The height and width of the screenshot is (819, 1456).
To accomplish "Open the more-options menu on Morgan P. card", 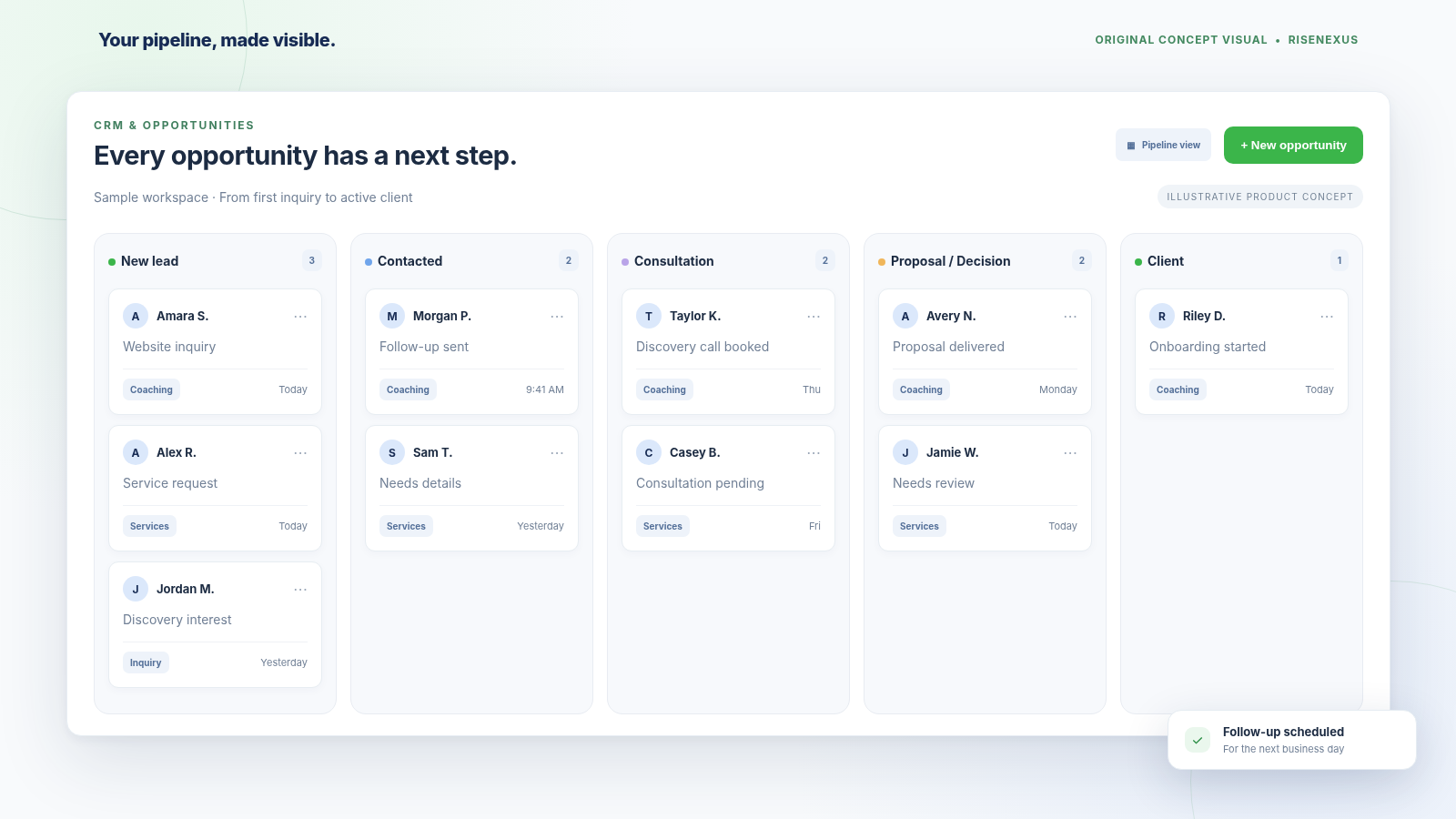I will tap(557, 317).
